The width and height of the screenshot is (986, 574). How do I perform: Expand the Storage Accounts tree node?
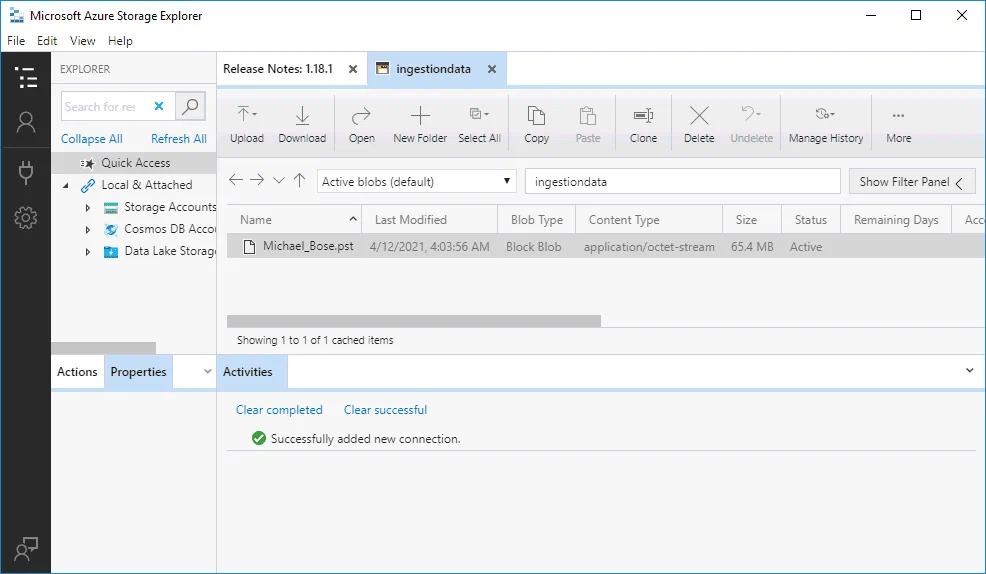tap(88, 208)
